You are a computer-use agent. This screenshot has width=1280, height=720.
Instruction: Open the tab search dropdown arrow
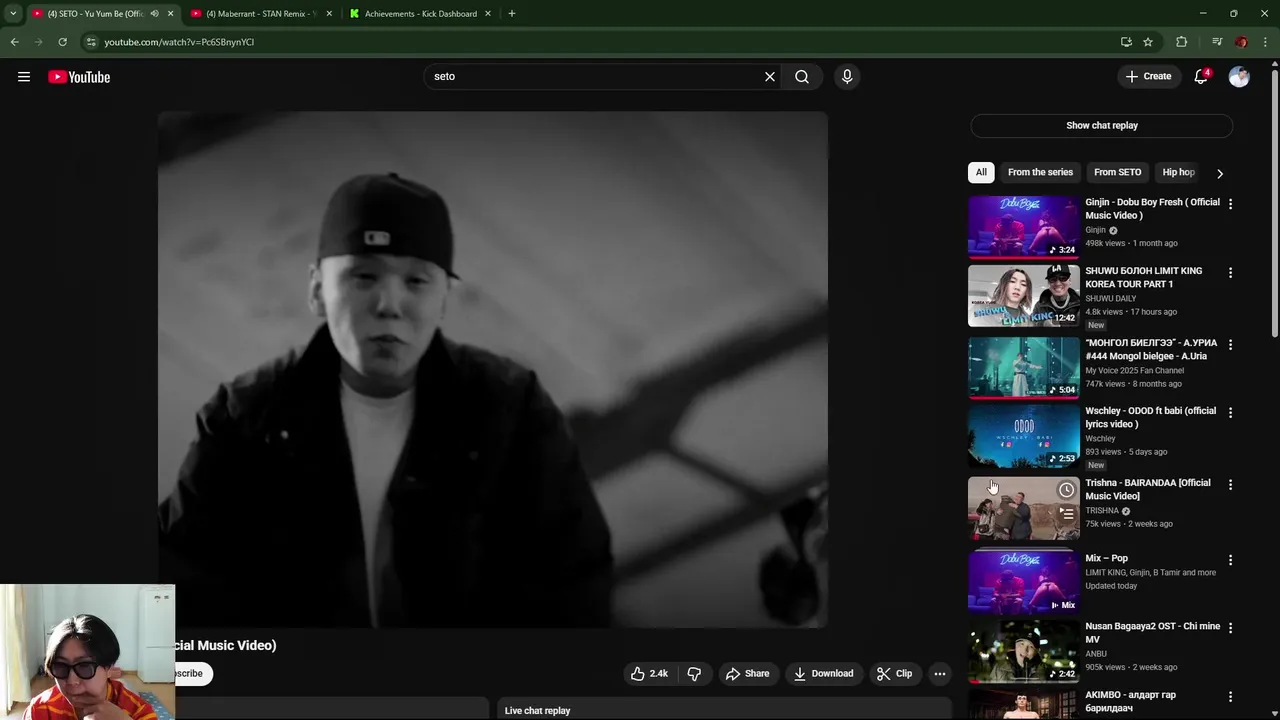point(13,14)
